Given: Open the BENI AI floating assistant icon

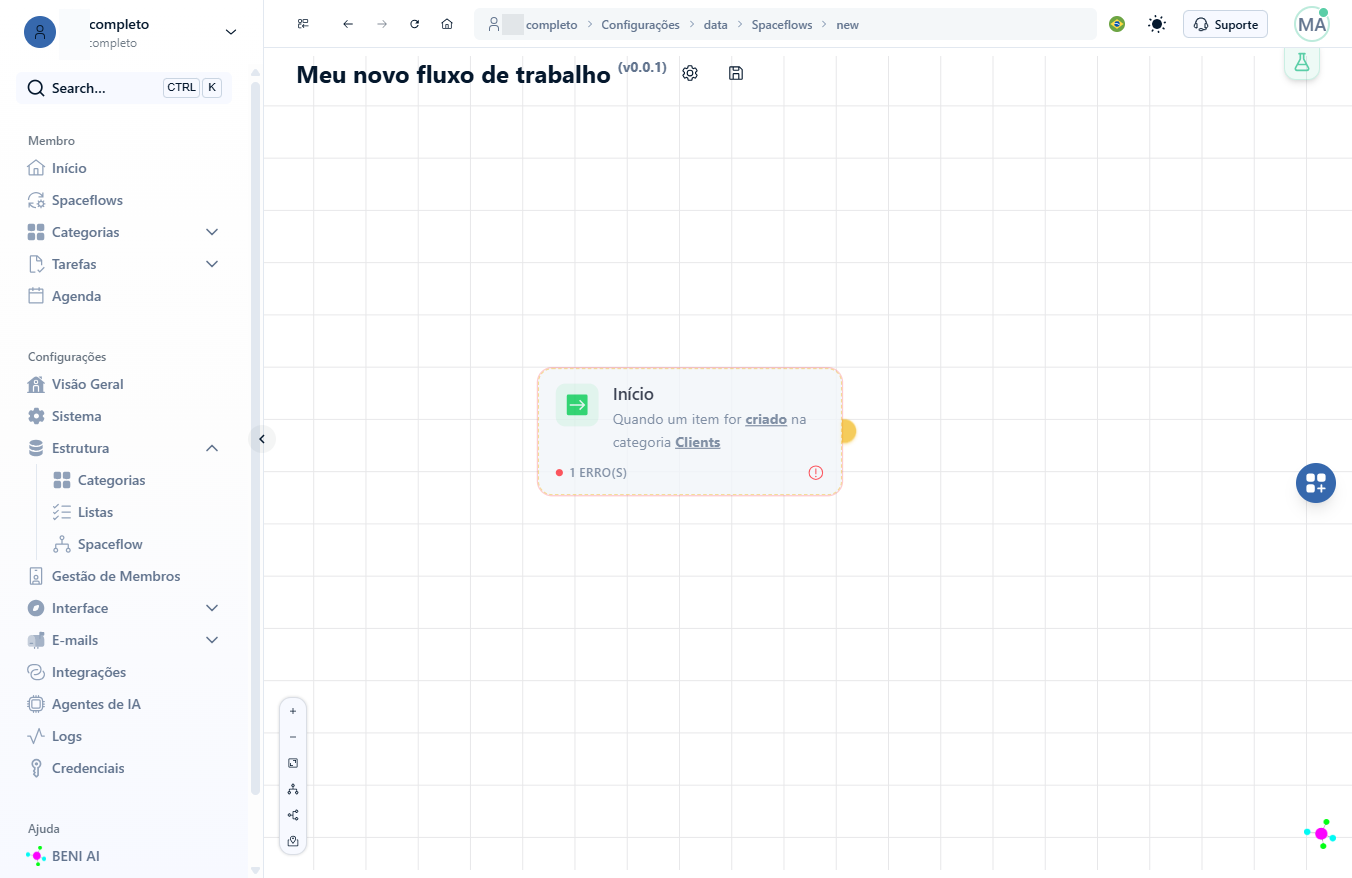Looking at the screenshot, I should click(x=1320, y=834).
